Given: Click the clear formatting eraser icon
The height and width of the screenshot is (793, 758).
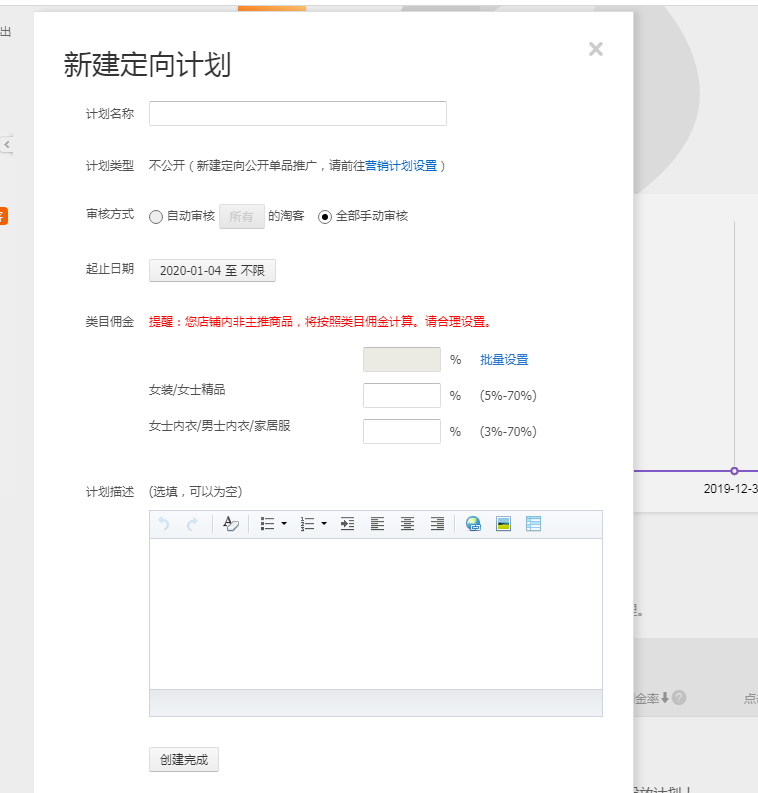Looking at the screenshot, I should tap(230, 524).
